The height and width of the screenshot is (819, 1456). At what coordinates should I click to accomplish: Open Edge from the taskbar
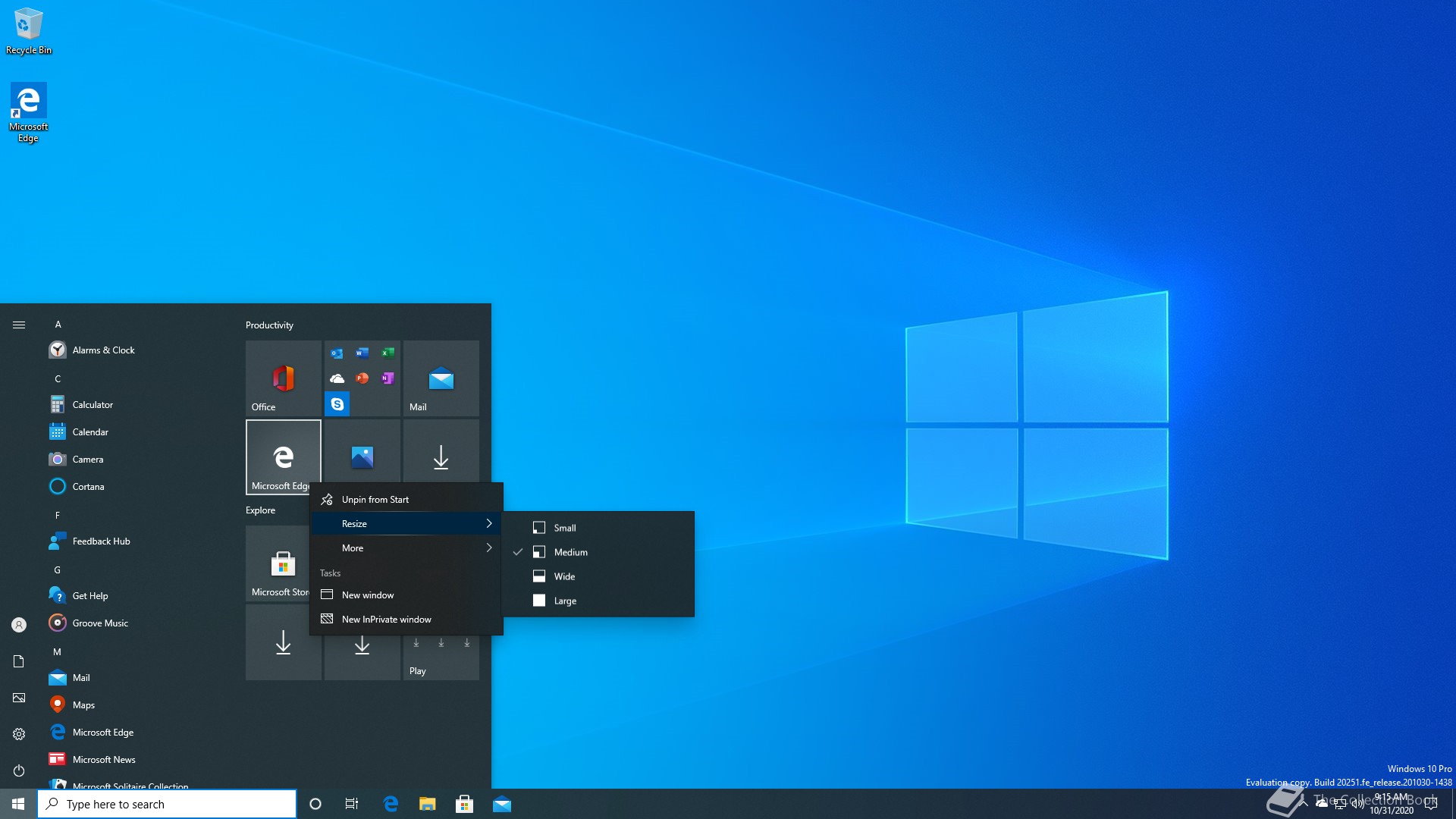click(x=391, y=804)
